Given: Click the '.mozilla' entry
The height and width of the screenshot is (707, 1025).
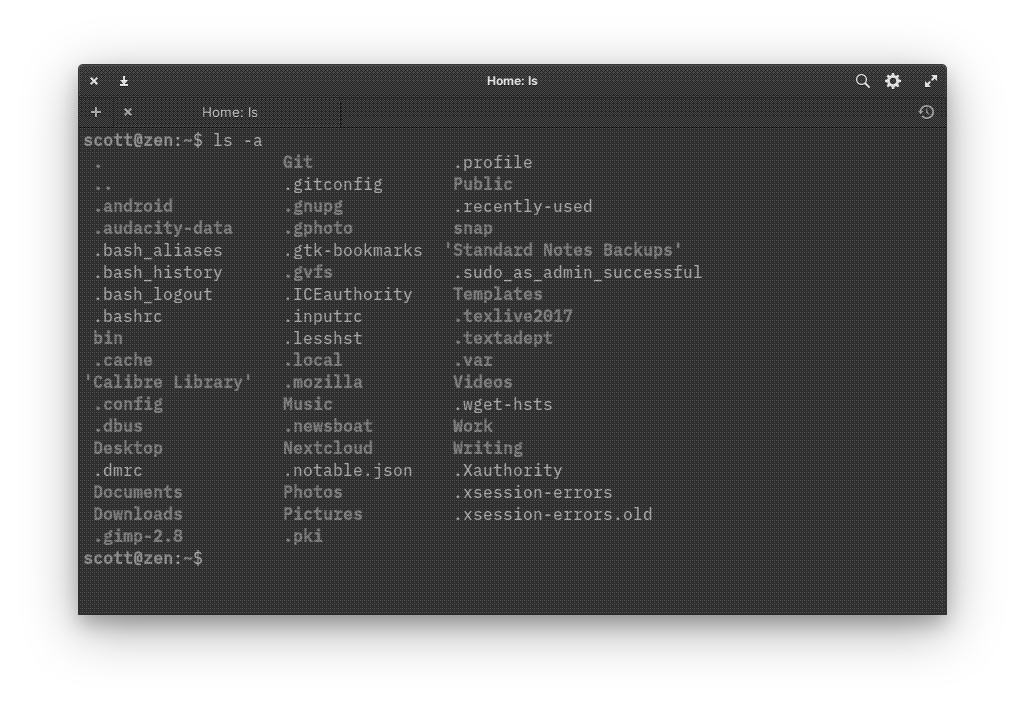Looking at the screenshot, I should point(323,382).
